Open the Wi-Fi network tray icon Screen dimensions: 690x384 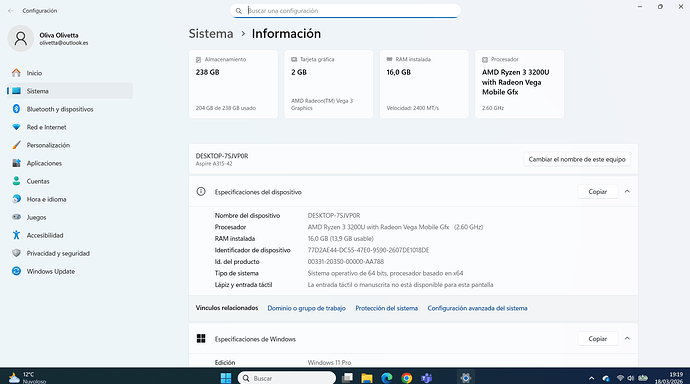[x=620, y=378]
